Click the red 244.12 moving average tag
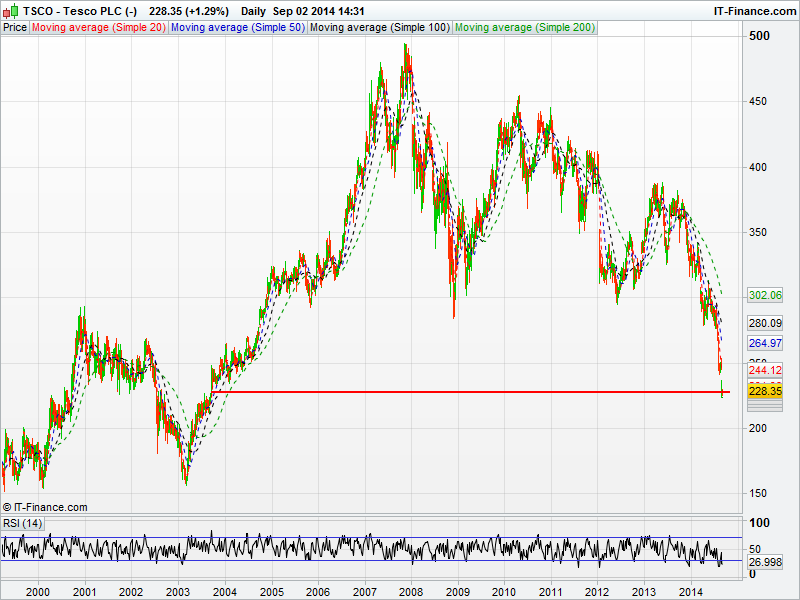Screen dimensions: 800x600 tap(764, 370)
